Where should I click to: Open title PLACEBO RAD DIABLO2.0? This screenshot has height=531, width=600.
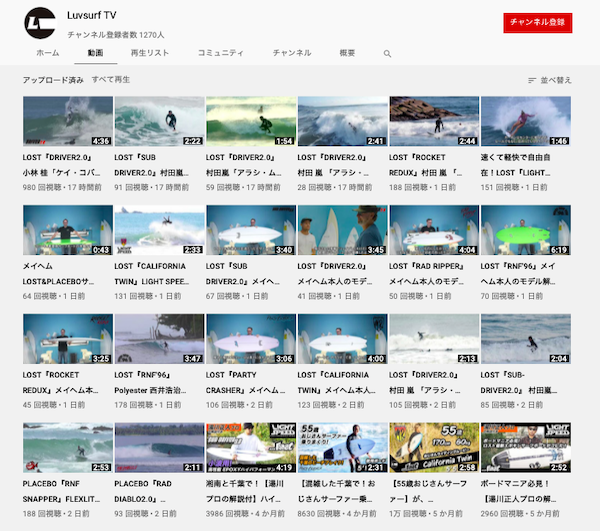(143, 491)
